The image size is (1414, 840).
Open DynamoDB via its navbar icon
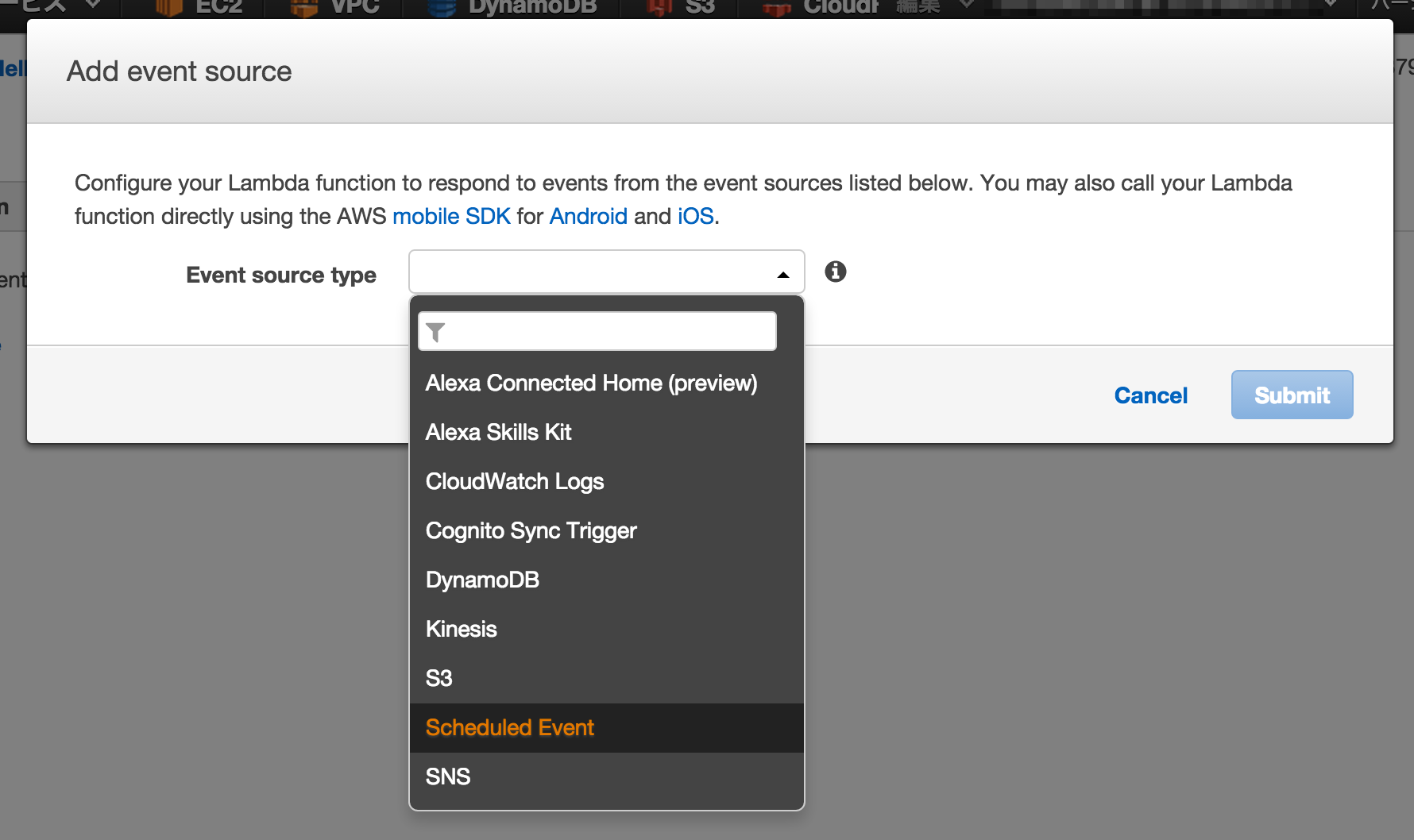[440, 6]
